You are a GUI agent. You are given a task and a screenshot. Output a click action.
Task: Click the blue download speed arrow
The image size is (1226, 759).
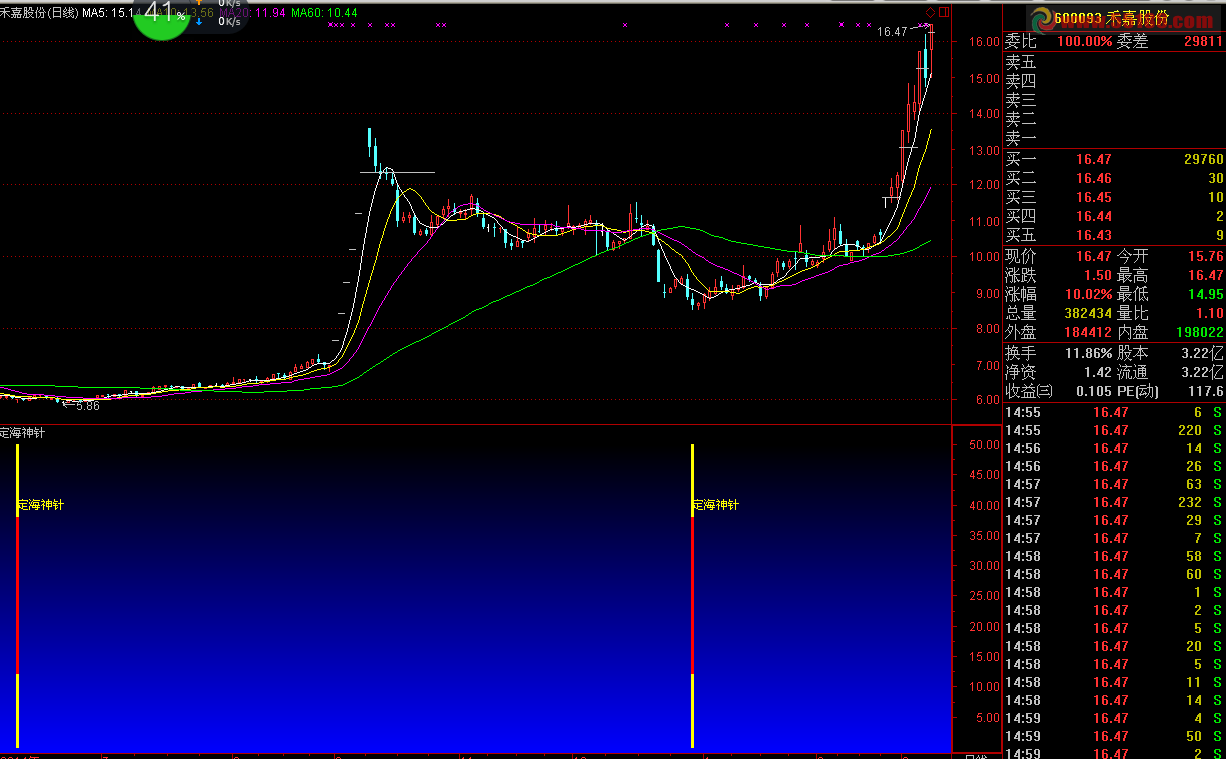tap(199, 20)
